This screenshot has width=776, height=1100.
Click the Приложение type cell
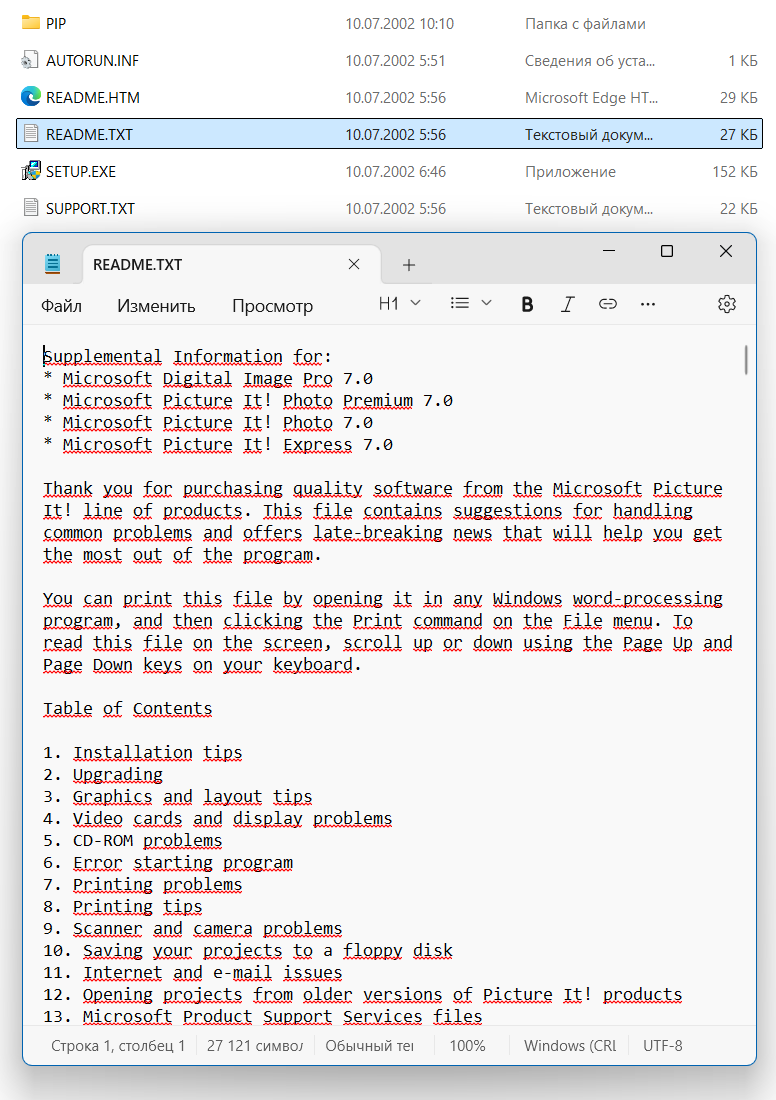[570, 172]
